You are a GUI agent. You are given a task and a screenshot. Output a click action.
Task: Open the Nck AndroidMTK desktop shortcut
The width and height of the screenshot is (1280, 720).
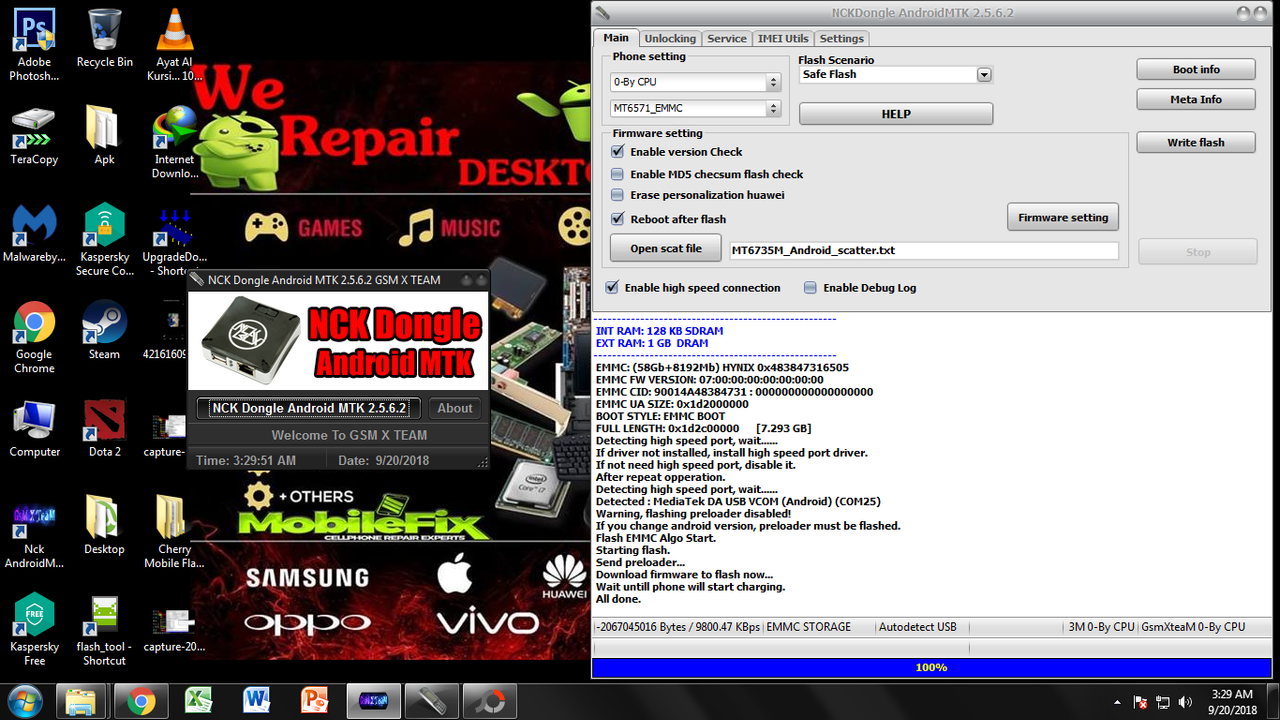pyautogui.click(x=34, y=533)
